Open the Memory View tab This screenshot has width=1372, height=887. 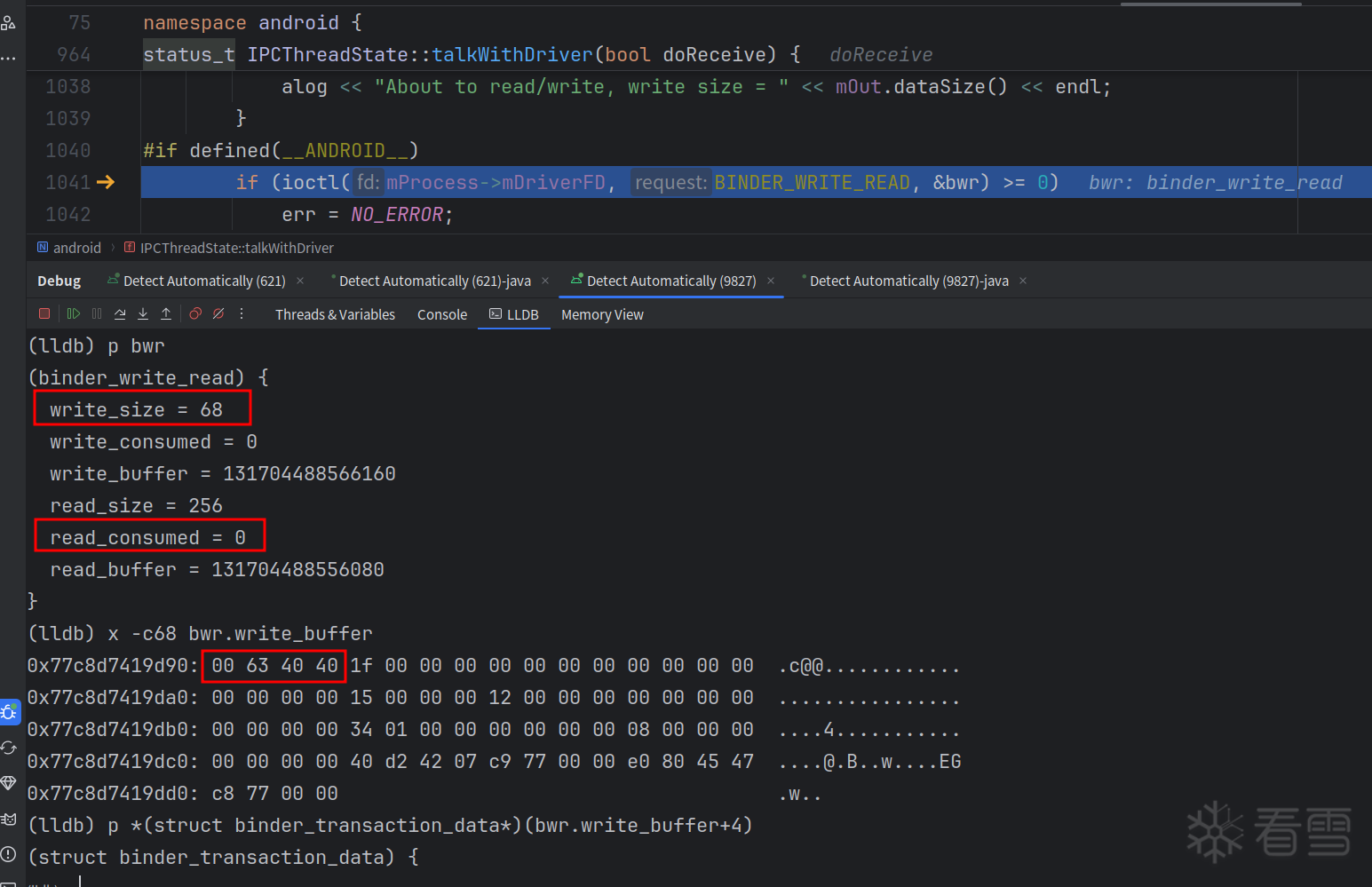pyautogui.click(x=602, y=314)
